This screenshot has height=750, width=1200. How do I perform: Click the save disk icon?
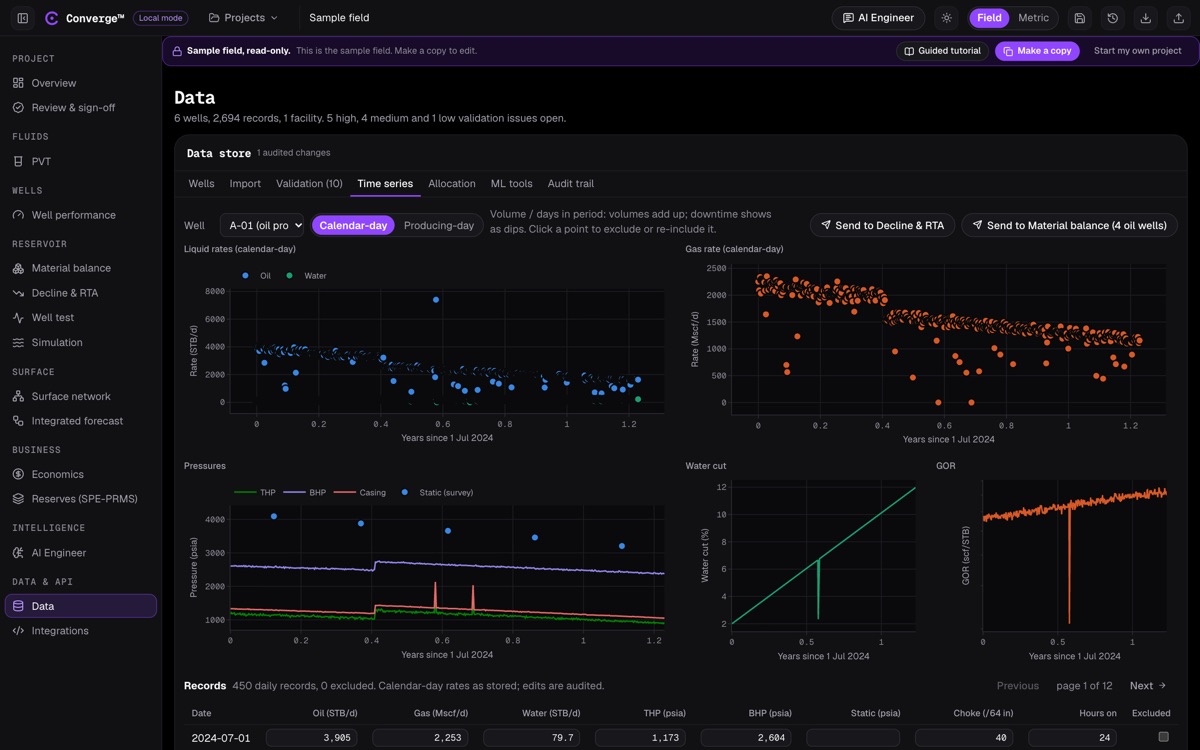click(1080, 18)
